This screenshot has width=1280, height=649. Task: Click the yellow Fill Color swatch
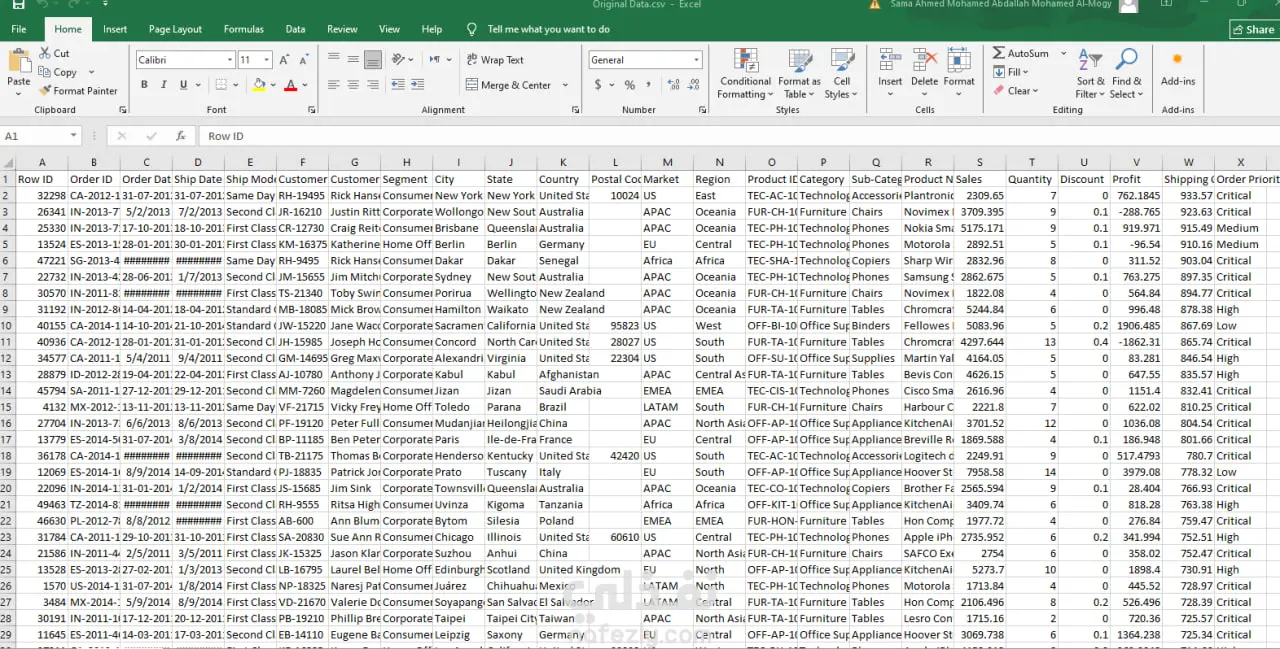click(259, 85)
